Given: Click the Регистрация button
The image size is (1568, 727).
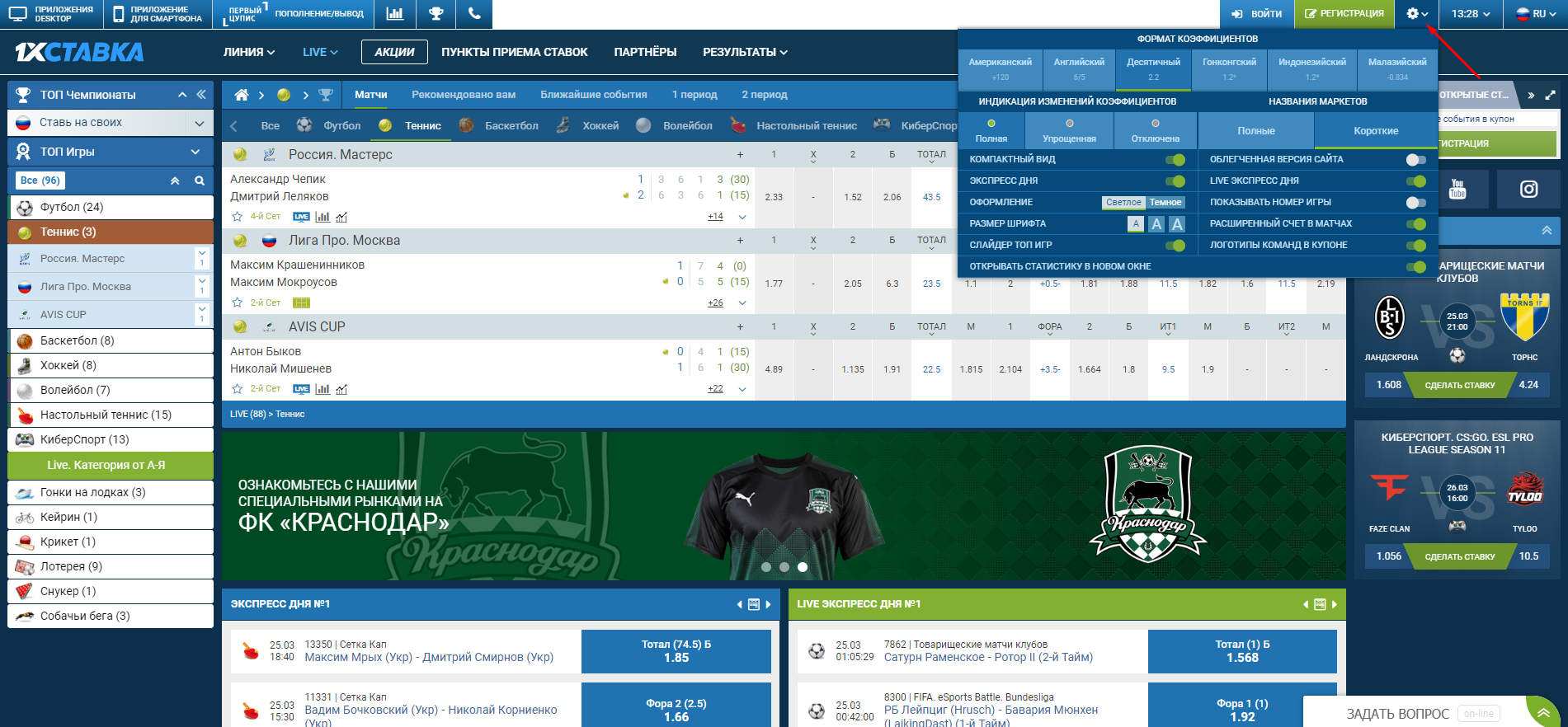Looking at the screenshot, I should point(1344,14).
